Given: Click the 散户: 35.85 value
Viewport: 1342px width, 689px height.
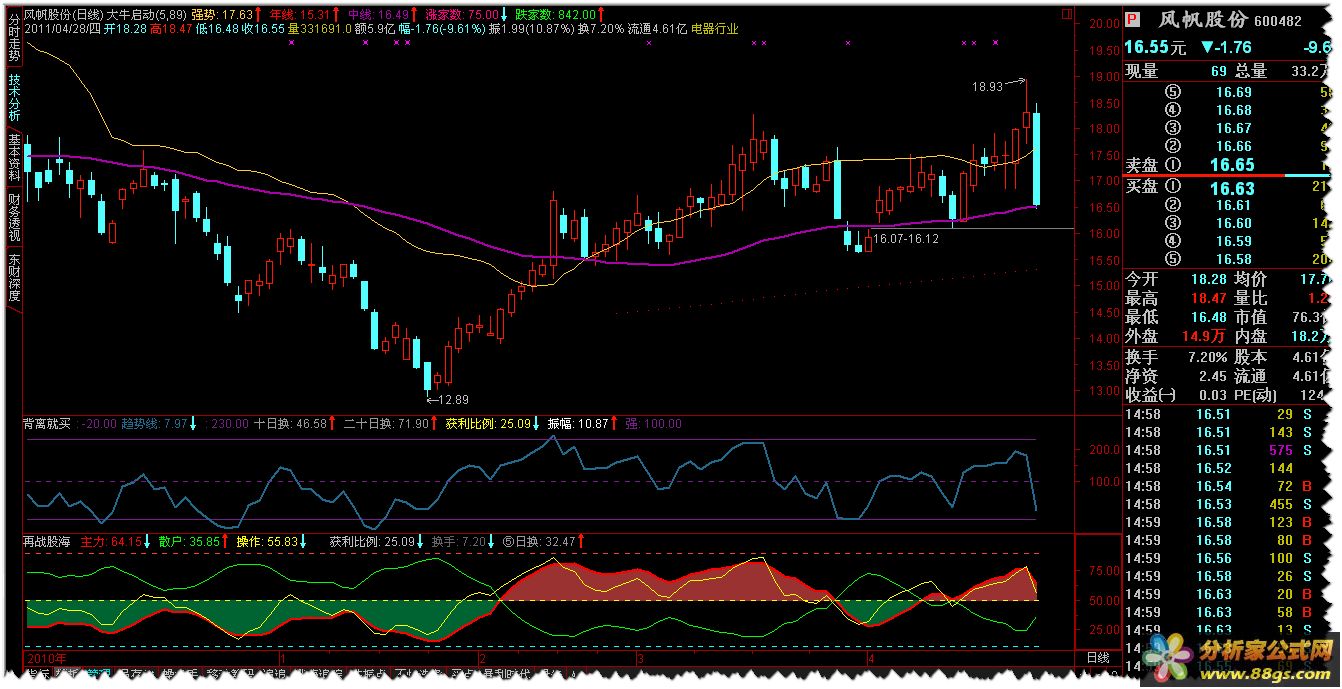Looking at the screenshot, I should point(189,542).
